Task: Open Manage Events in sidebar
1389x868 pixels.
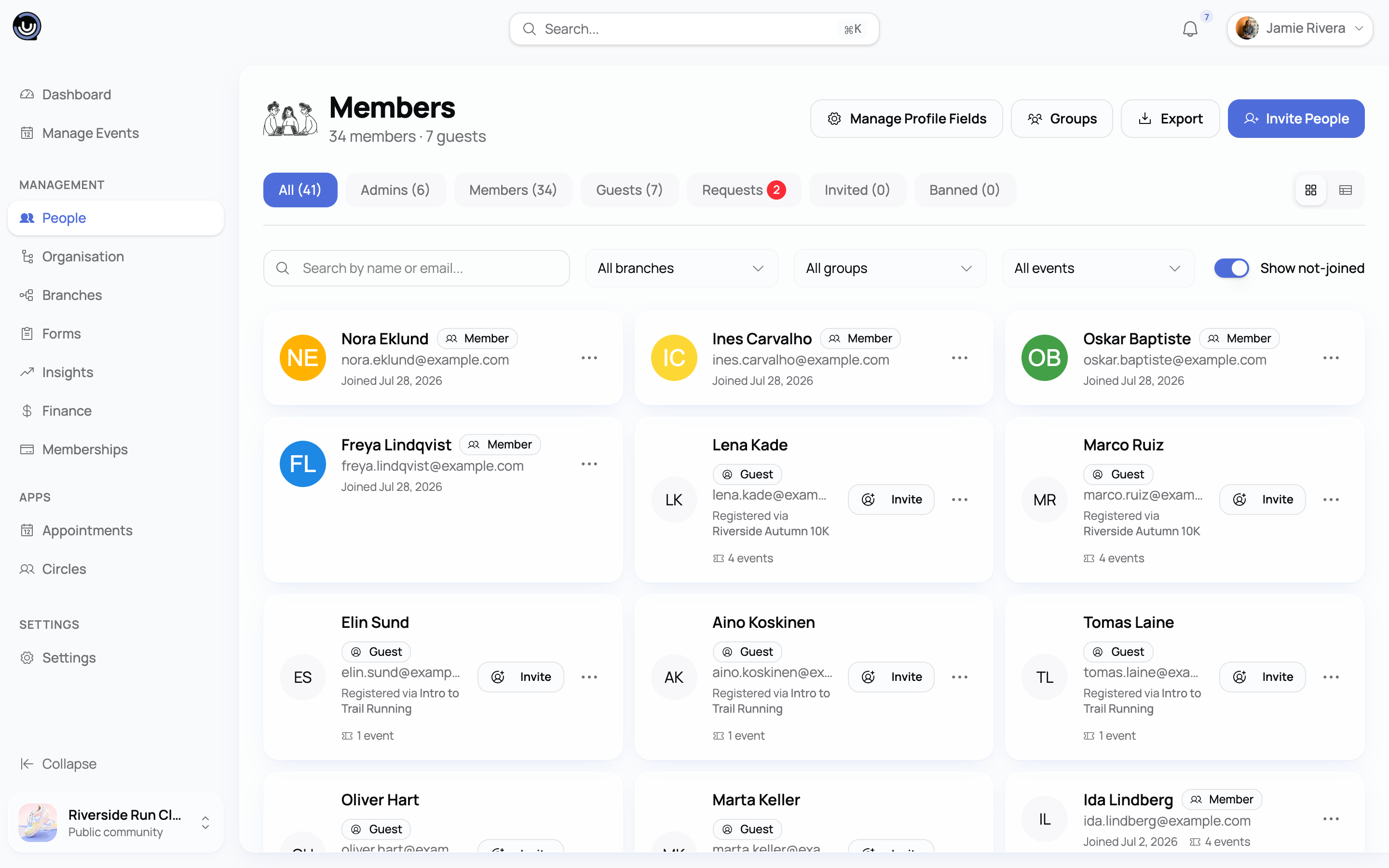Action: pos(115,133)
